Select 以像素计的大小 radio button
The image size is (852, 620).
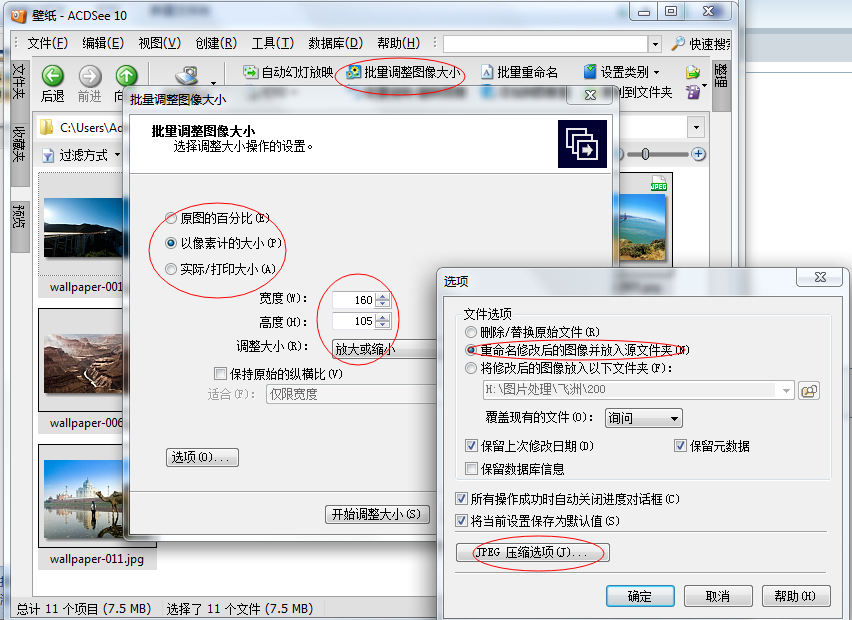click(171, 243)
